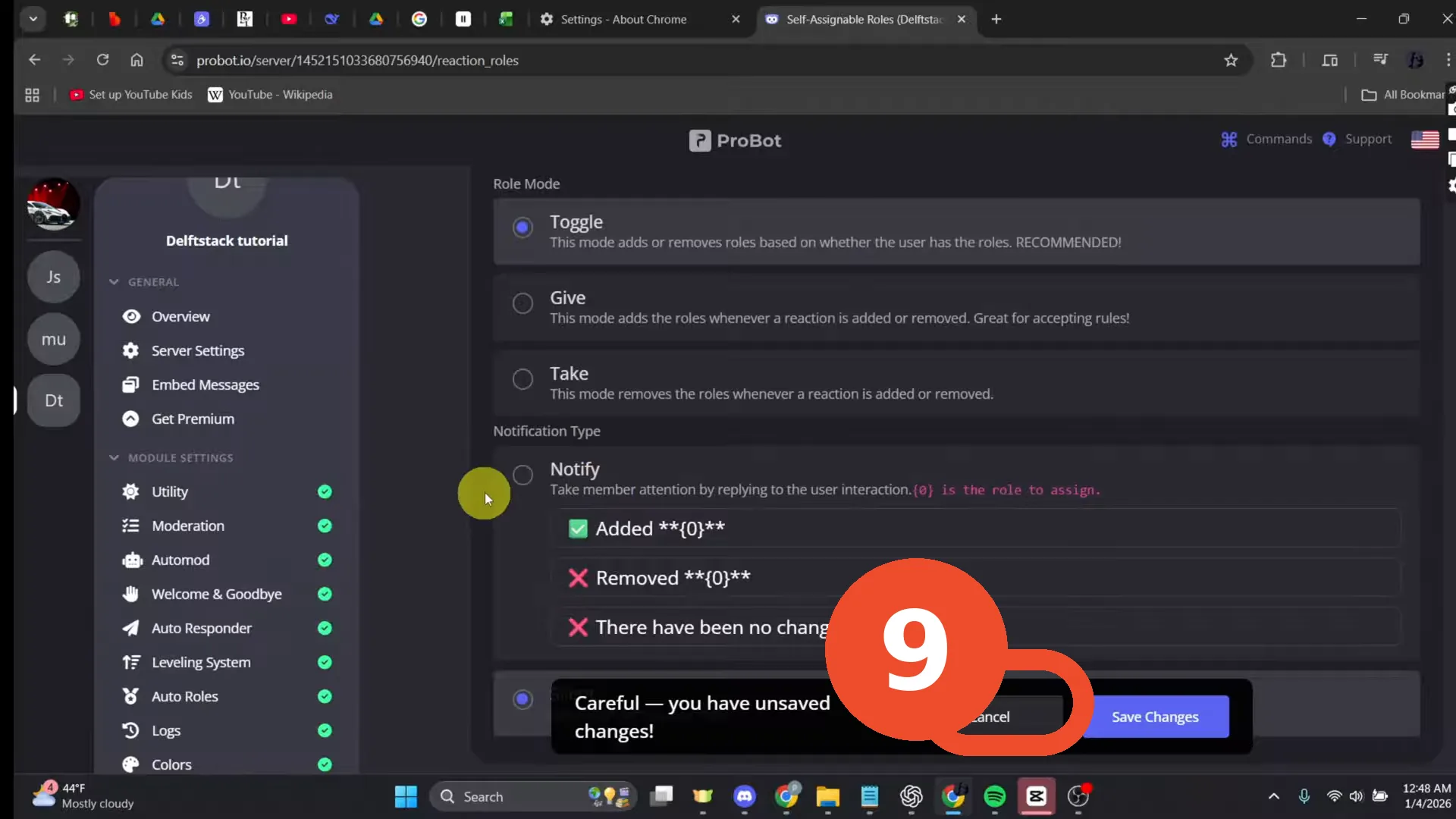Select the Toggle role mode radio button

[x=522, y=227]
